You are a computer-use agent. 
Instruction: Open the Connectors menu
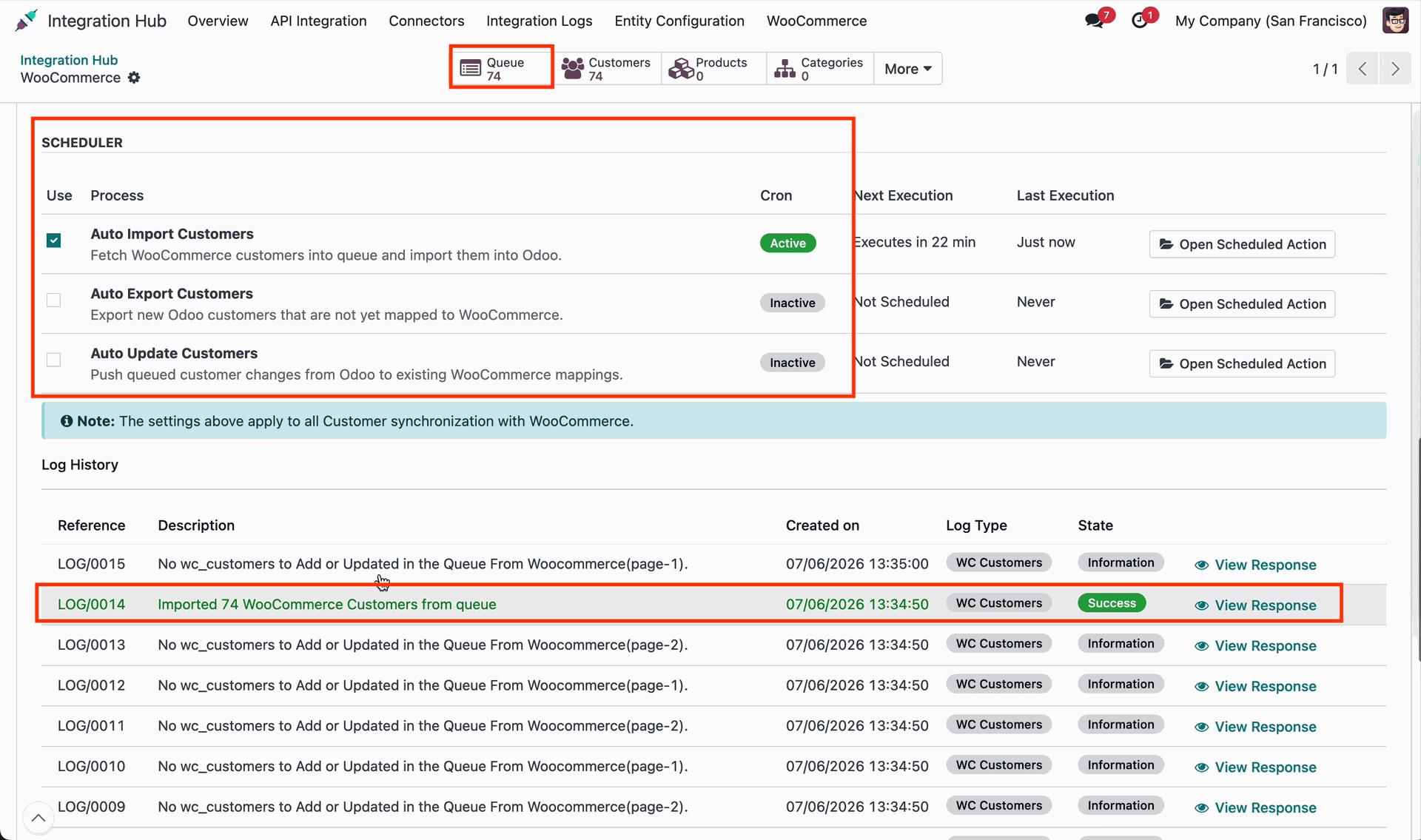click(x=426, y=21)
